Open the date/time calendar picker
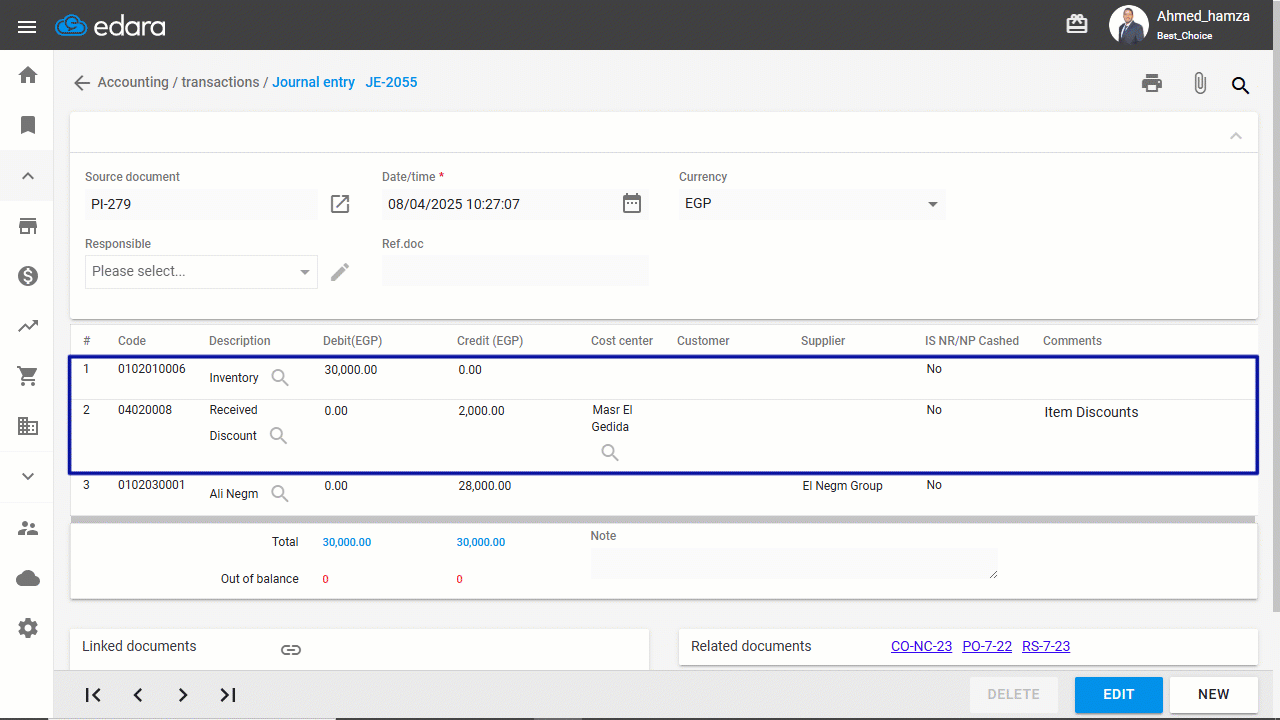 click(632, 203)
